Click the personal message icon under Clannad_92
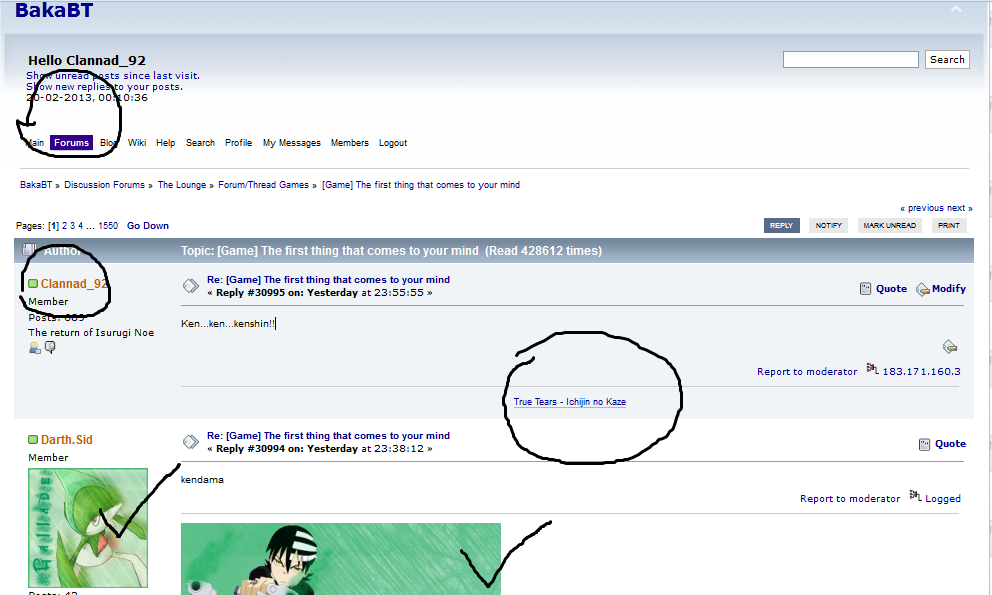 (50, 348)
